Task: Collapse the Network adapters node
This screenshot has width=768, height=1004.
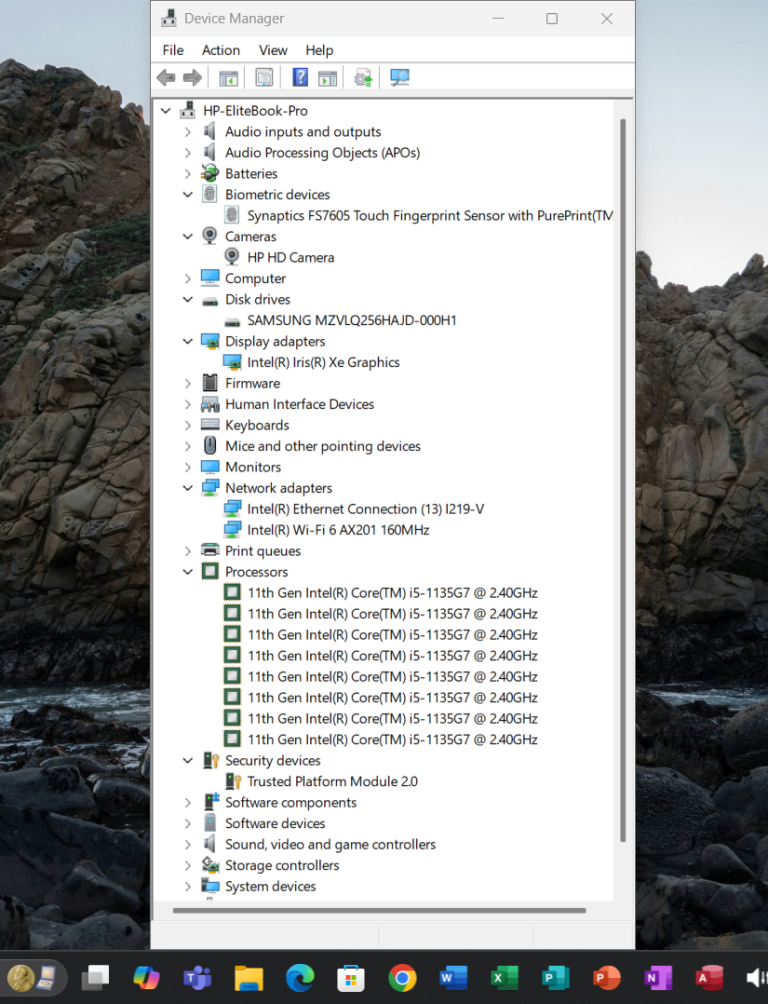Action: [188, 488]
